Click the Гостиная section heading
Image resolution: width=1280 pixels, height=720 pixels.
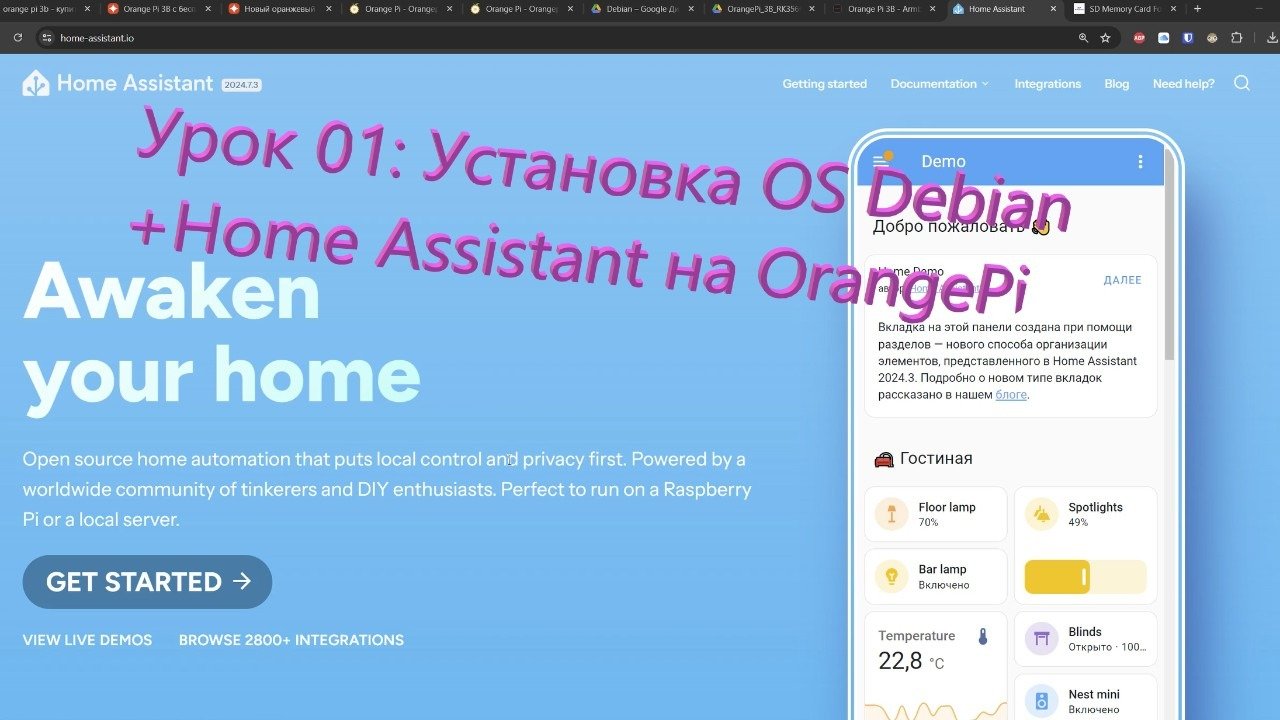pyautogui.click(x=936, y=459)
